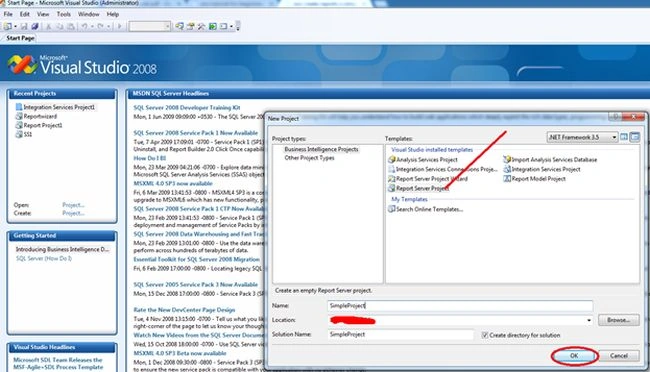
Task: Open the SQL Server (How Do I) link
Action: click(x=44, y=258)
